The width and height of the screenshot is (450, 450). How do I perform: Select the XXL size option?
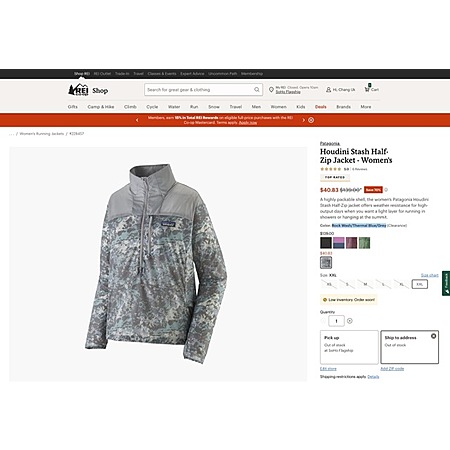point(420,284)
